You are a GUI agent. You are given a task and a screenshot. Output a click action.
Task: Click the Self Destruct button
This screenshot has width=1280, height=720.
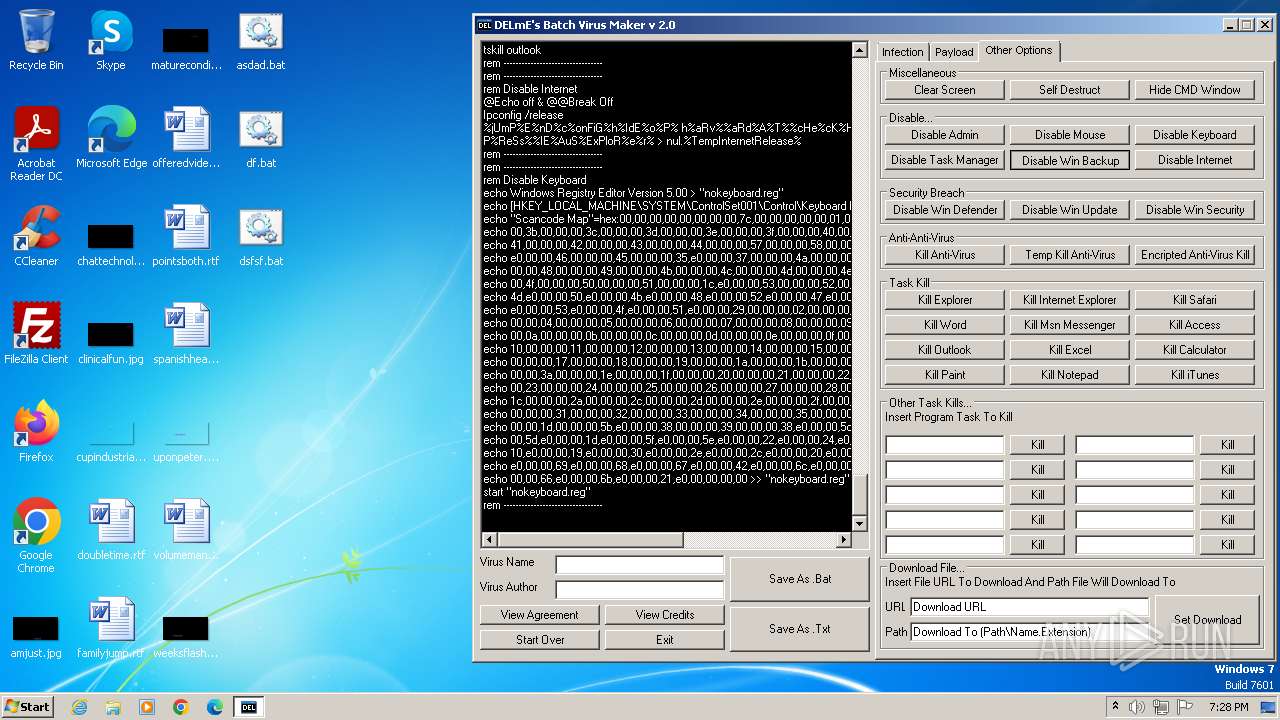pyautogui.click(x=1069, y=90)
